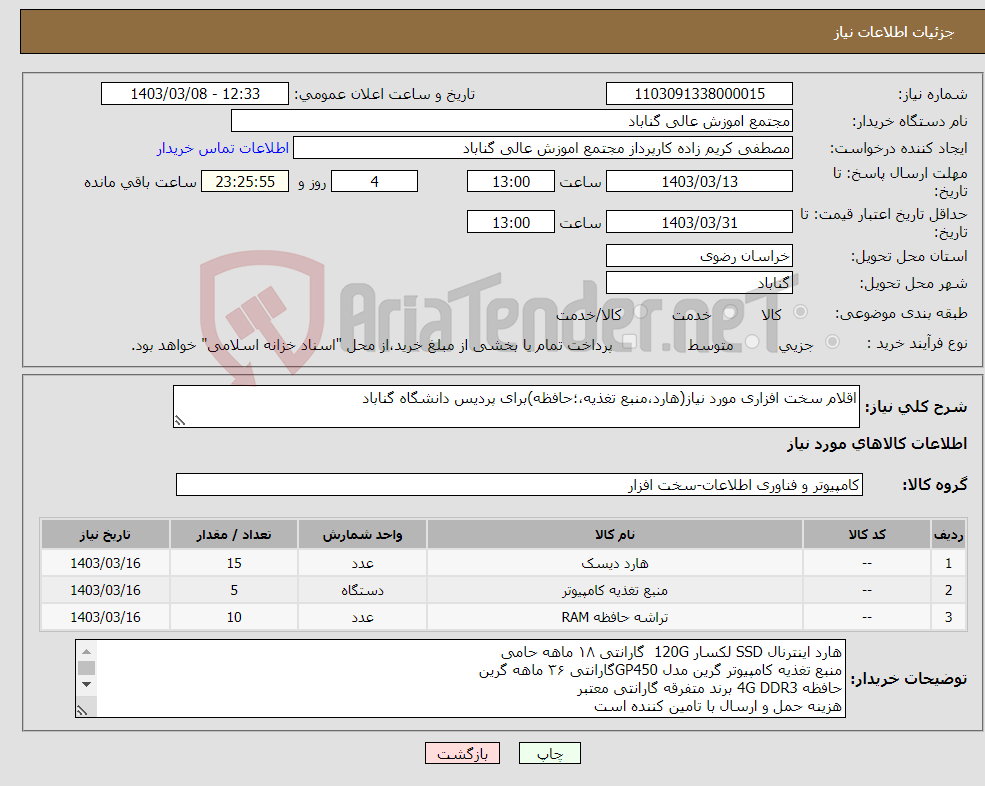The height and width of the screenshot is (786, 985).
Task: Click the goods group field
Action: pos(520,484)
